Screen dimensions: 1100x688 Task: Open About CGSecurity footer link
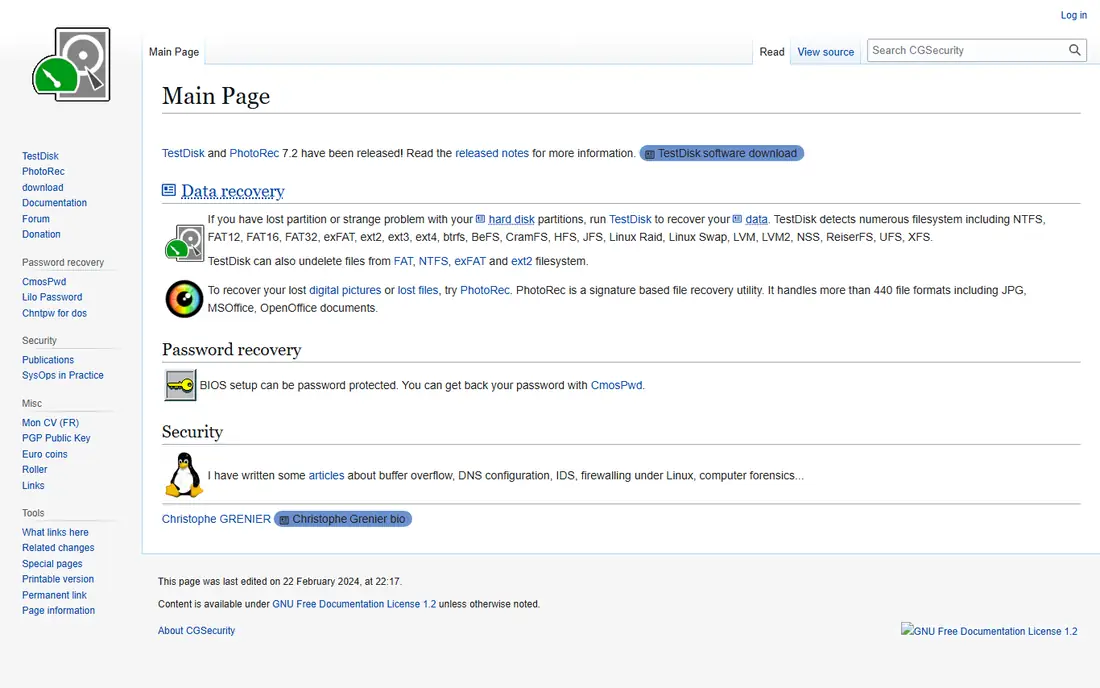[196, 630]
